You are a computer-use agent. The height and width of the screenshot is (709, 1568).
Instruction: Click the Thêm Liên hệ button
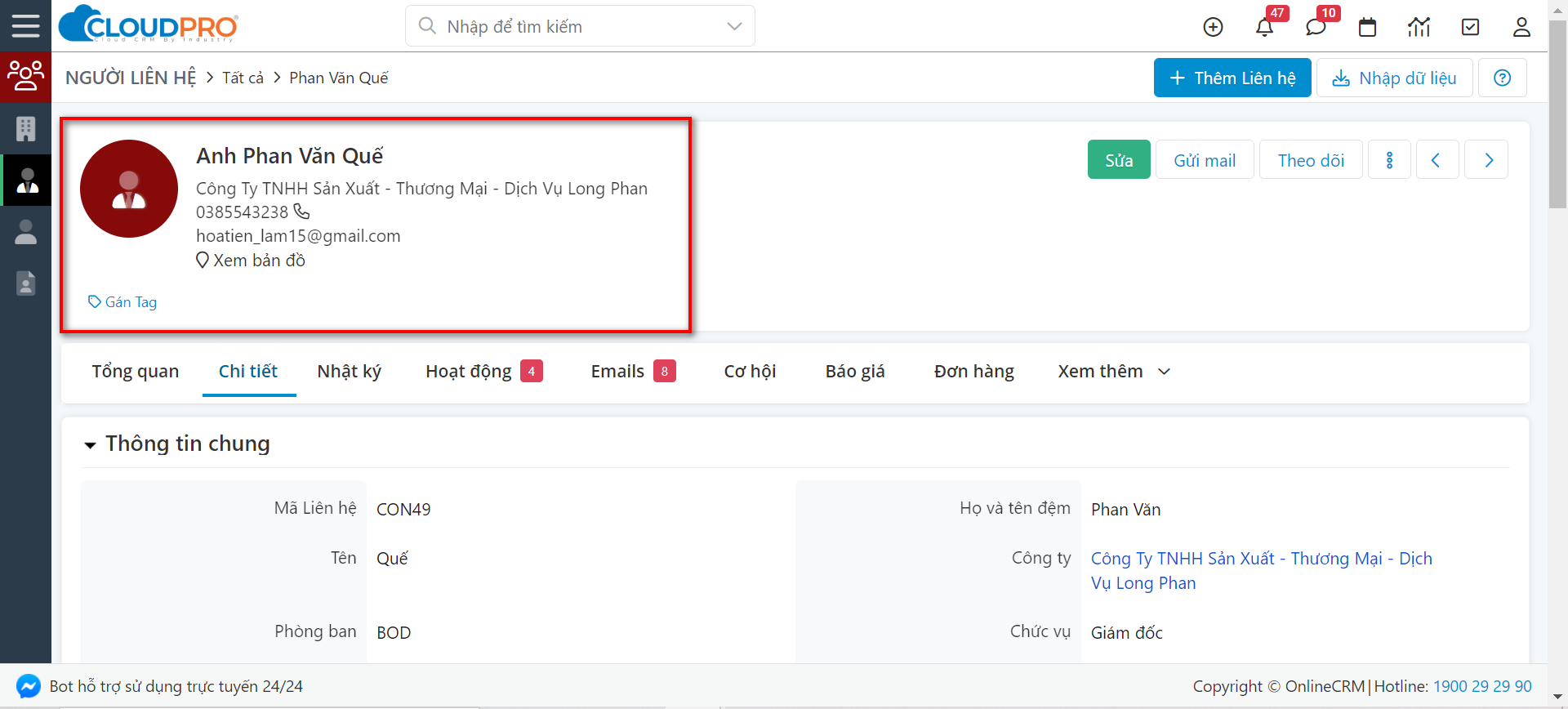(x=1232, y=78)
